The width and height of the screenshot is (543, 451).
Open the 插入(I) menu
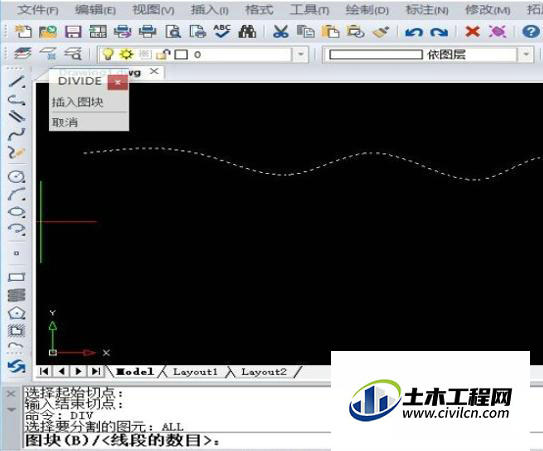[210, 10]
